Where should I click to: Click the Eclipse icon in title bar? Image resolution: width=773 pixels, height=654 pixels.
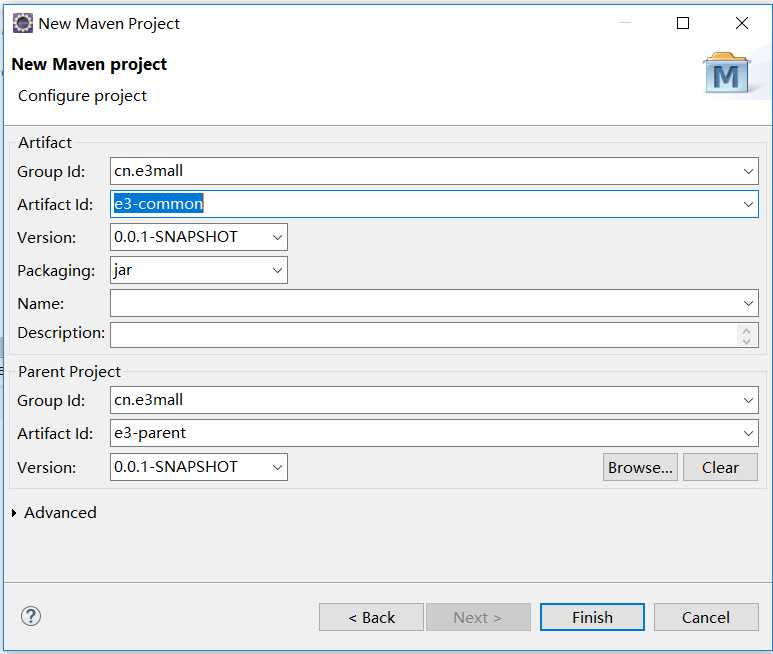[23, 23]
